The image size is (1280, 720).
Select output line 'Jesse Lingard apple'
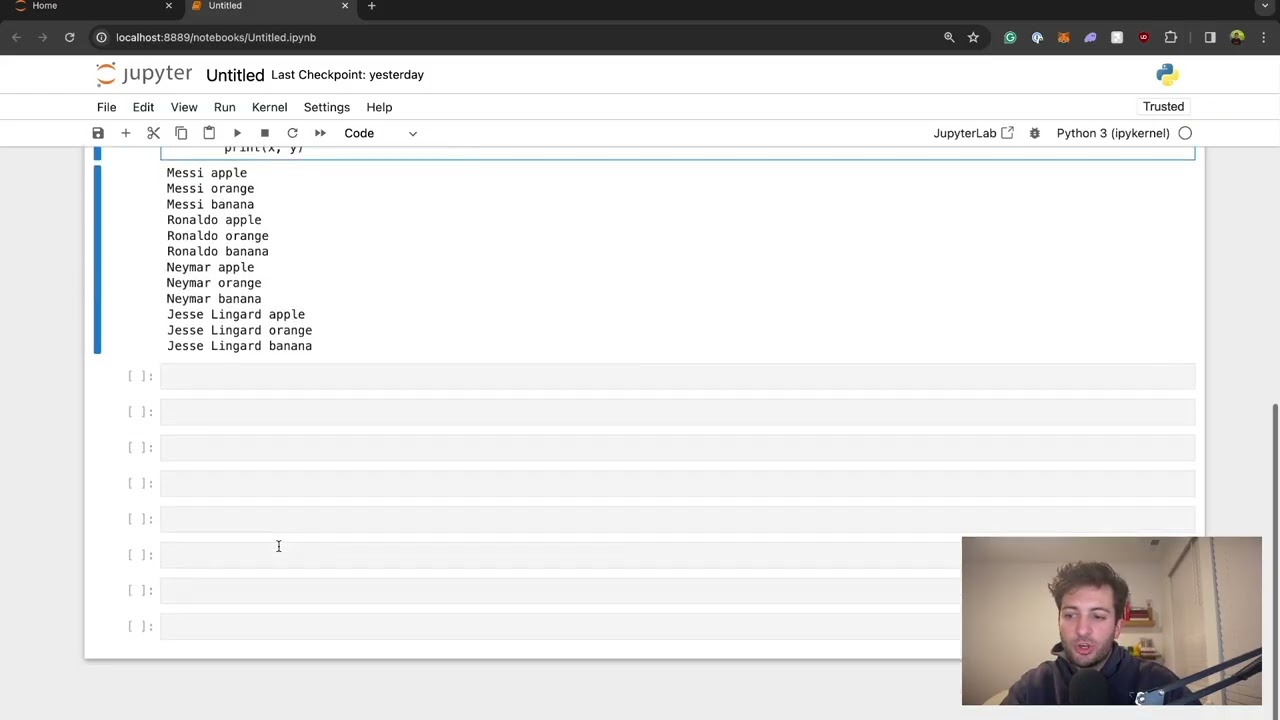pyautogui.click(x=236, y=314)
